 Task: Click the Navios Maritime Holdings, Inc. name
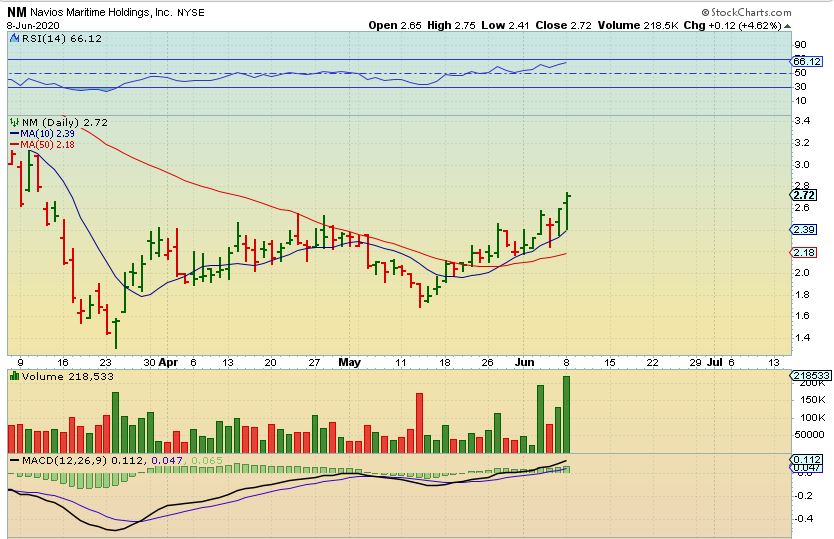pos(102,12)
